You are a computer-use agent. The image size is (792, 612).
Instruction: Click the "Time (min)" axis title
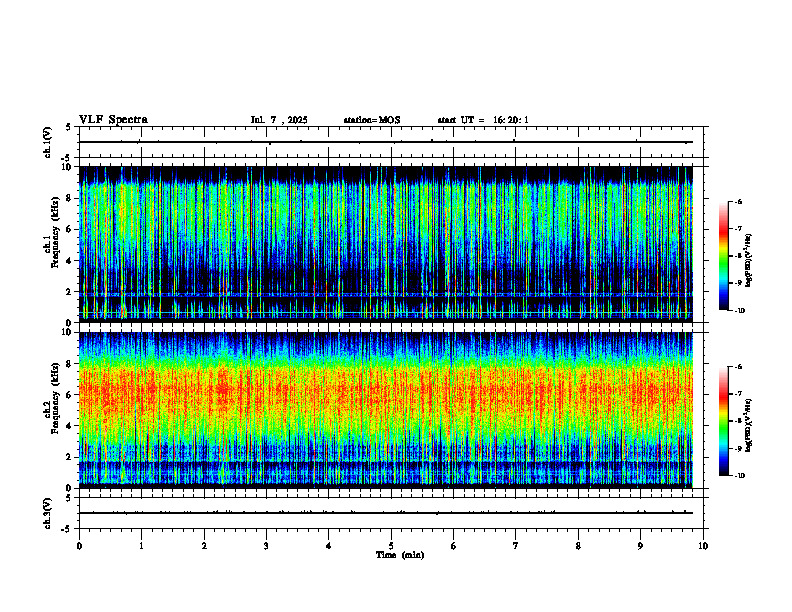(x=400, y=555)
